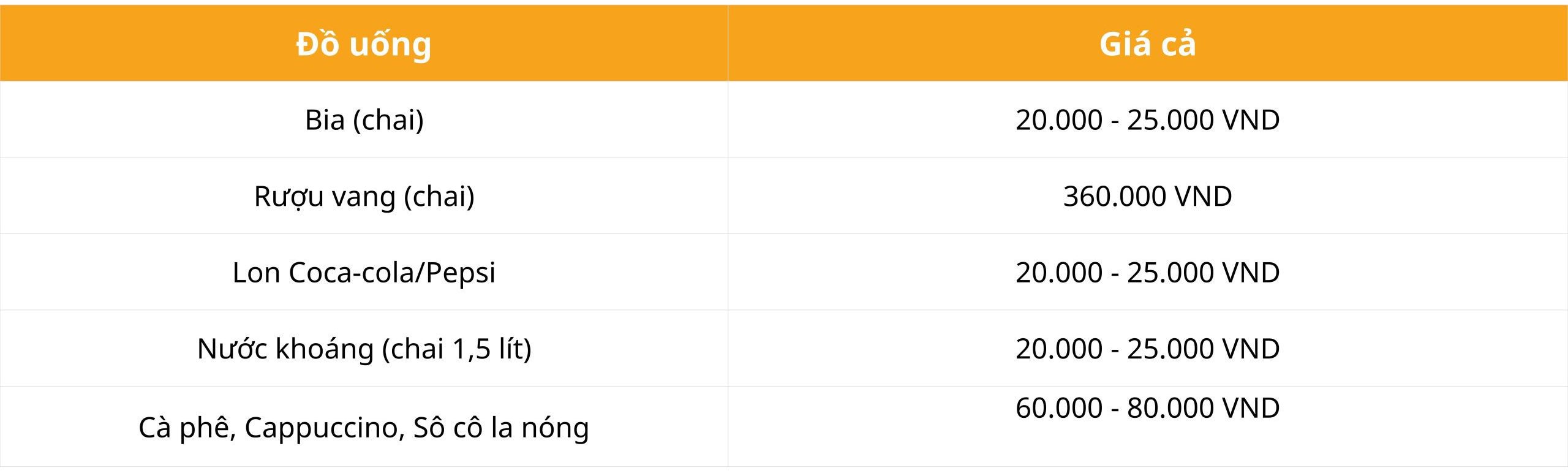Click the word "Coca-cola"
Screen dimensions: 1568x473
351,272
